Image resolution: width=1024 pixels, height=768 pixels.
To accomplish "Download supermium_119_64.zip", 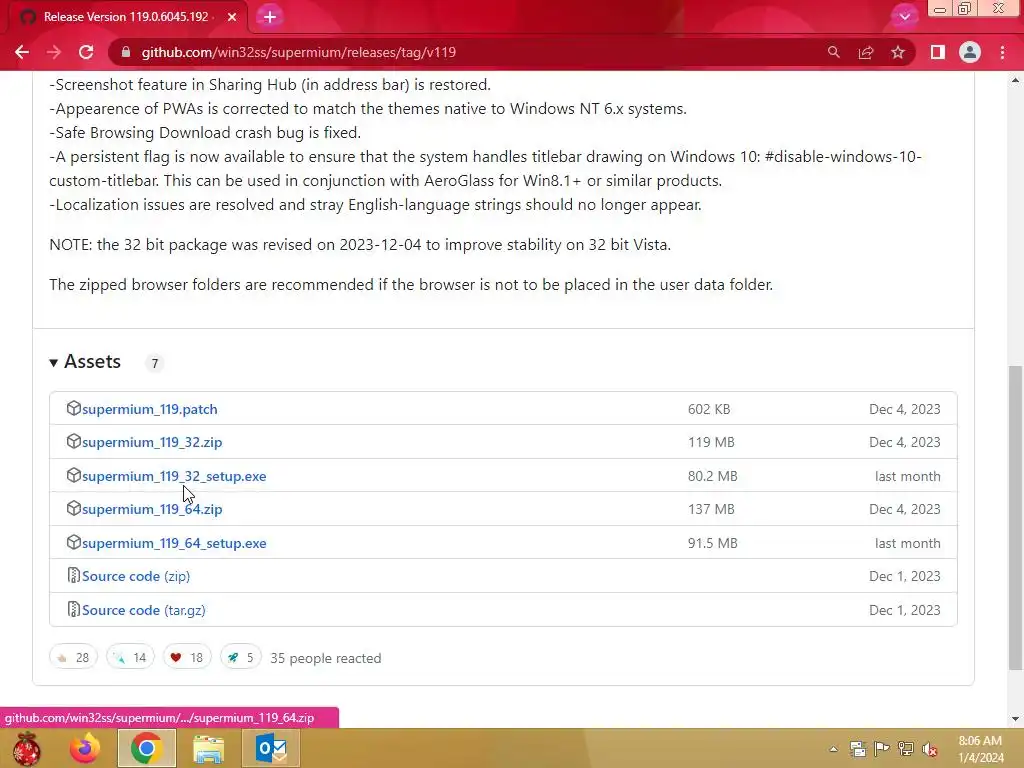I will click(152, 509).
